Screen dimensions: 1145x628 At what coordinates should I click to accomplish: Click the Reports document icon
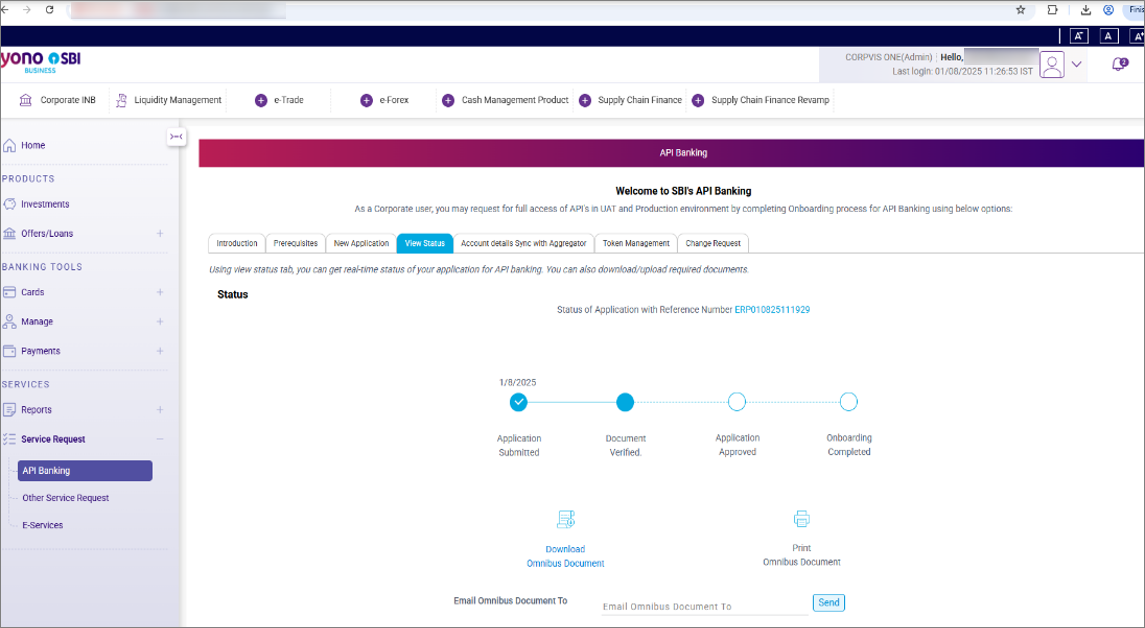point(9,410)
